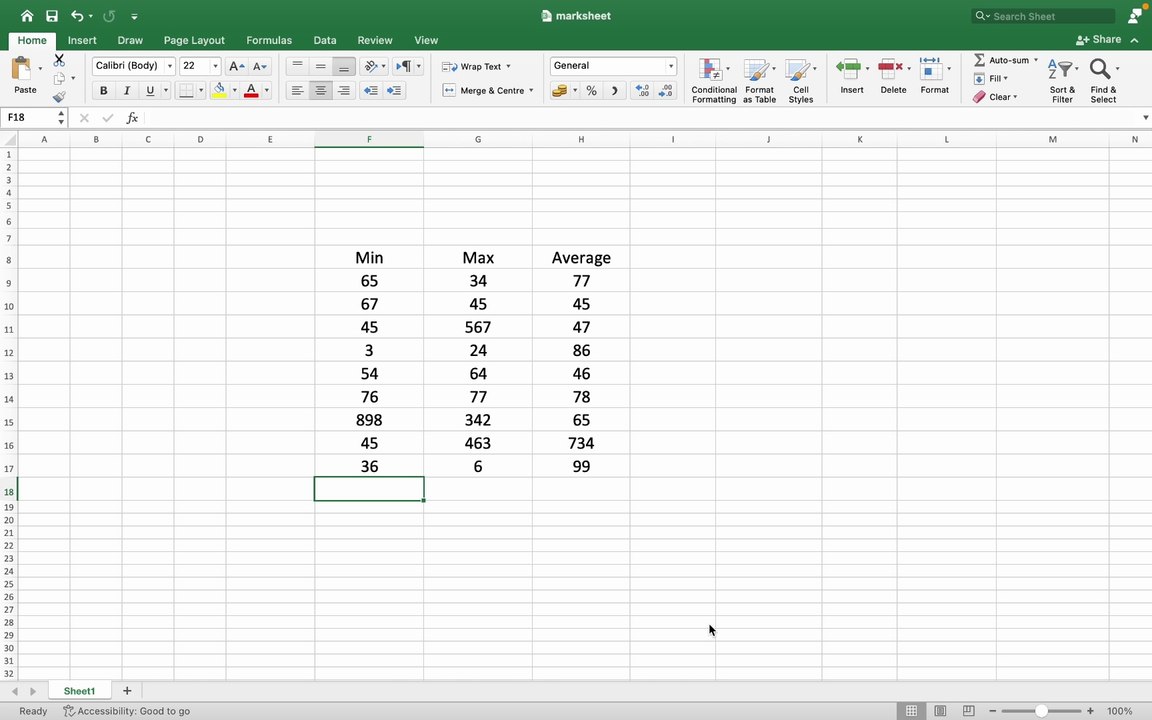
Task: Open Cell Styles gallery
Action: (800, 80)
